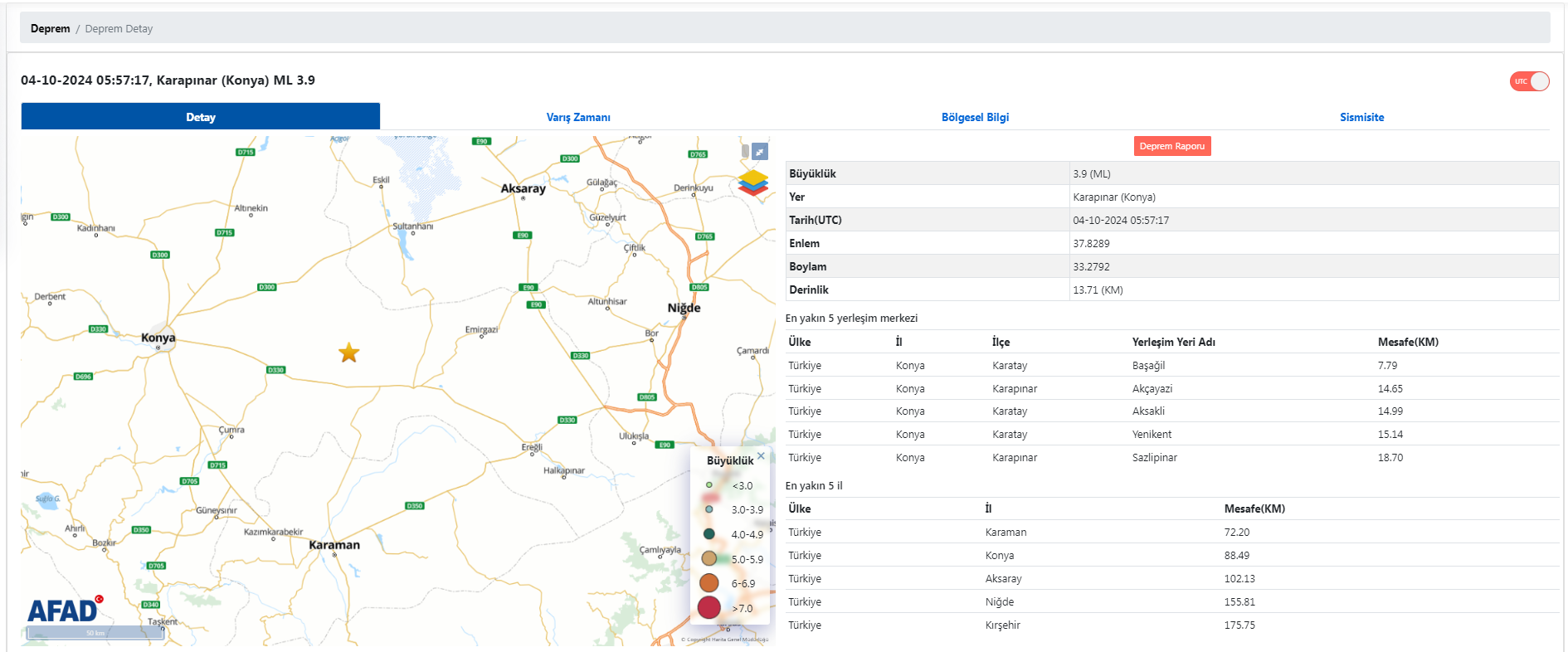
Task: Click the Sultanhanı town label on map
Action: [x=412, y=226]
